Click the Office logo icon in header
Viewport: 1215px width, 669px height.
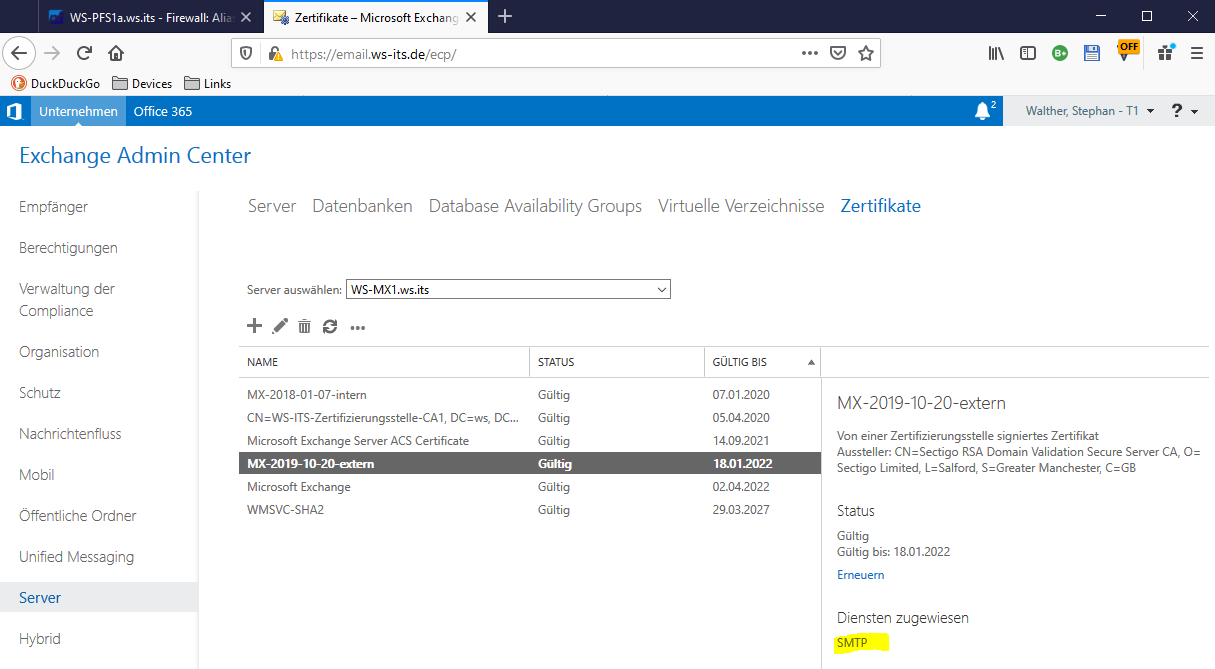click(x=15, y=111)
